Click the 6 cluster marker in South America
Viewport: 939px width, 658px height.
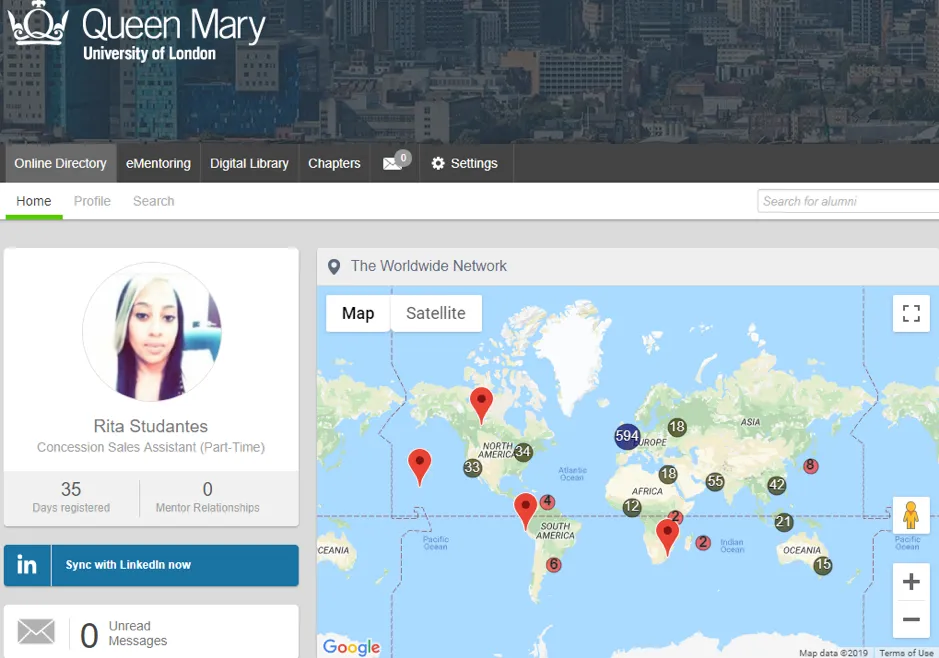[554, 565]
